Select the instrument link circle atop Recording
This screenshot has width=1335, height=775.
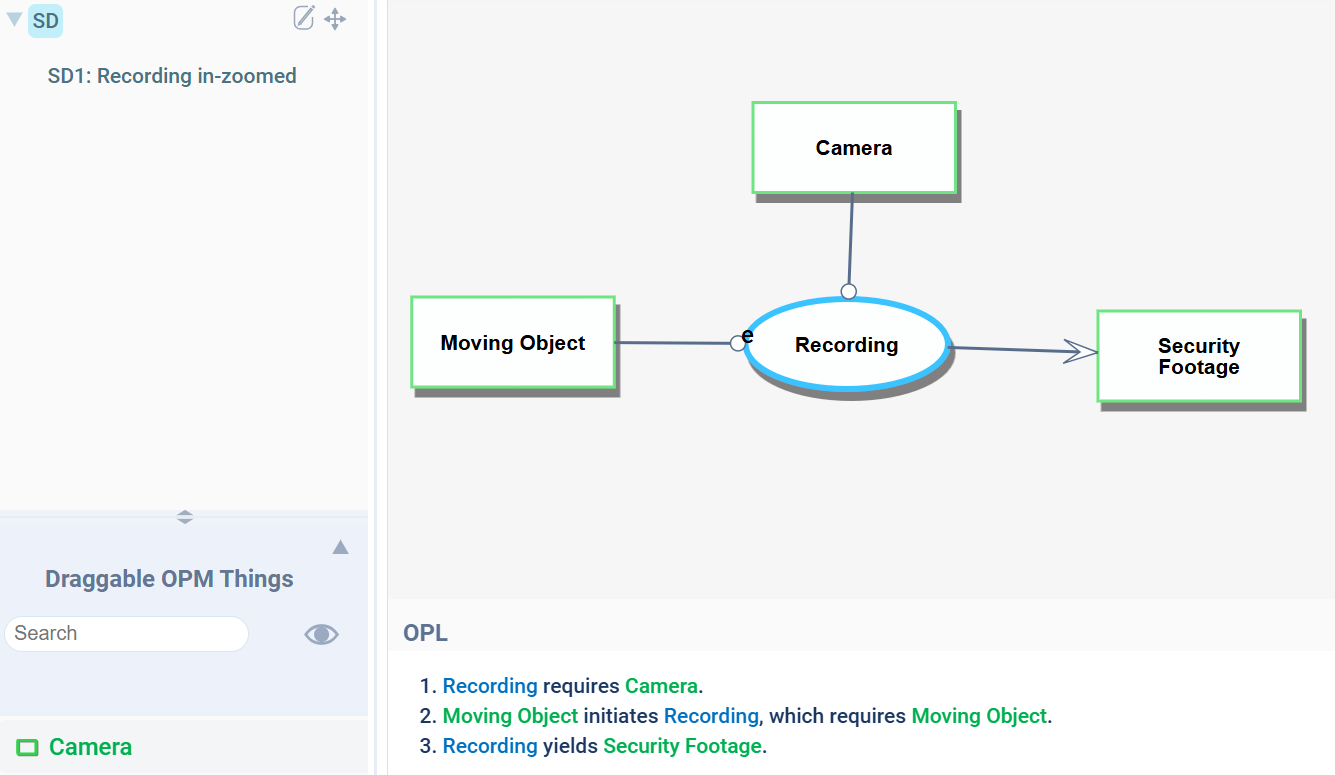[x=848, y=292]
